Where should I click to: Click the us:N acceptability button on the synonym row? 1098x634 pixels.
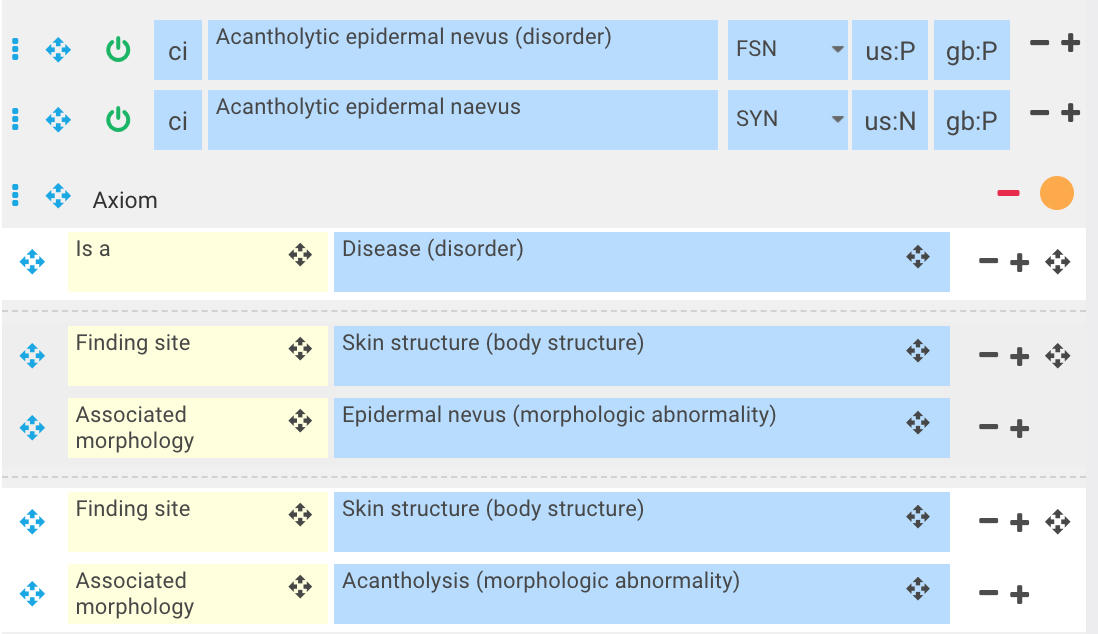click(890, 121)
